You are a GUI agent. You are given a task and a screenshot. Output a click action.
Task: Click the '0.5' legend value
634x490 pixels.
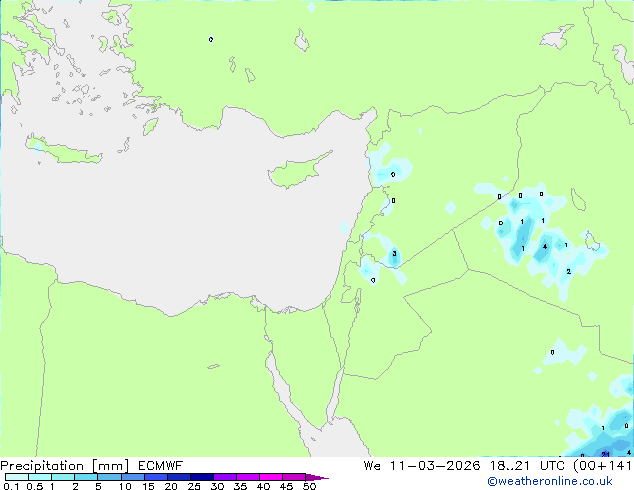[x=34, y=486]
